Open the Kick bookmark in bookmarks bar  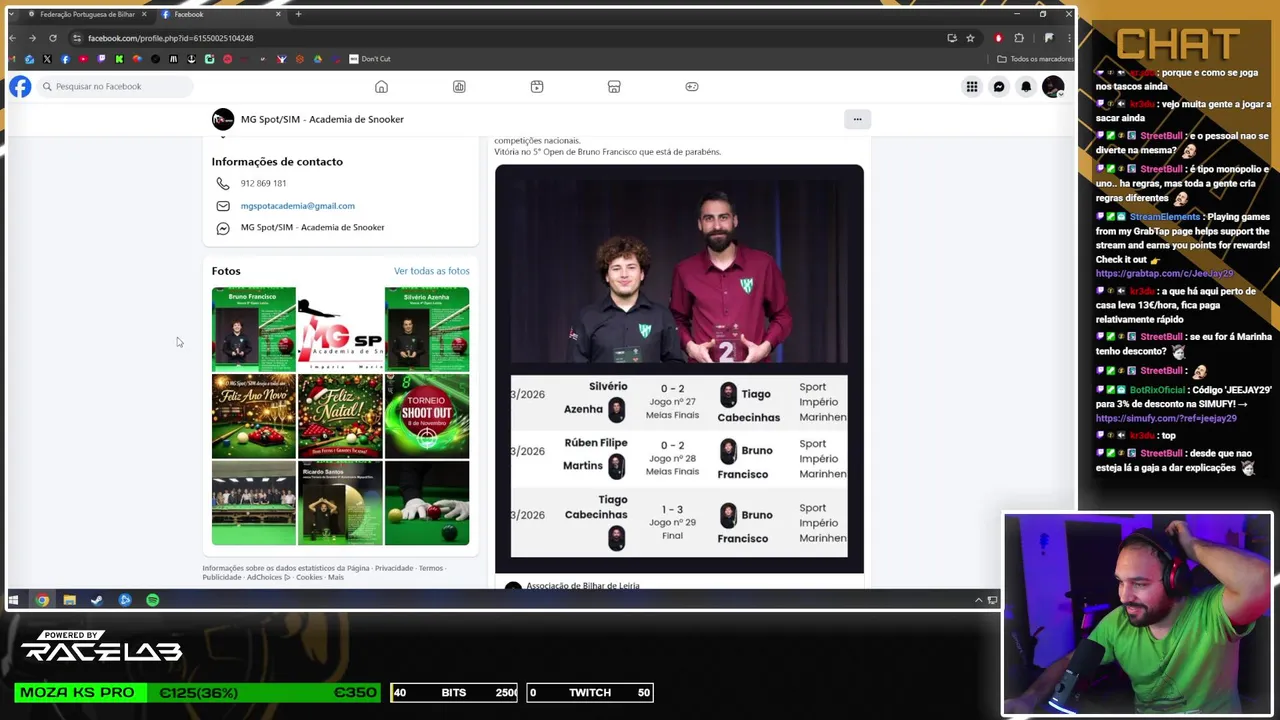click(119, 59)
